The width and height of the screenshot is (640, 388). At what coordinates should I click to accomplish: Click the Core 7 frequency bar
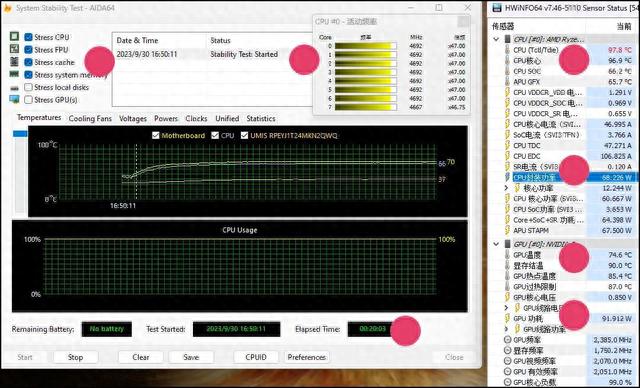(x=365, y=107)
